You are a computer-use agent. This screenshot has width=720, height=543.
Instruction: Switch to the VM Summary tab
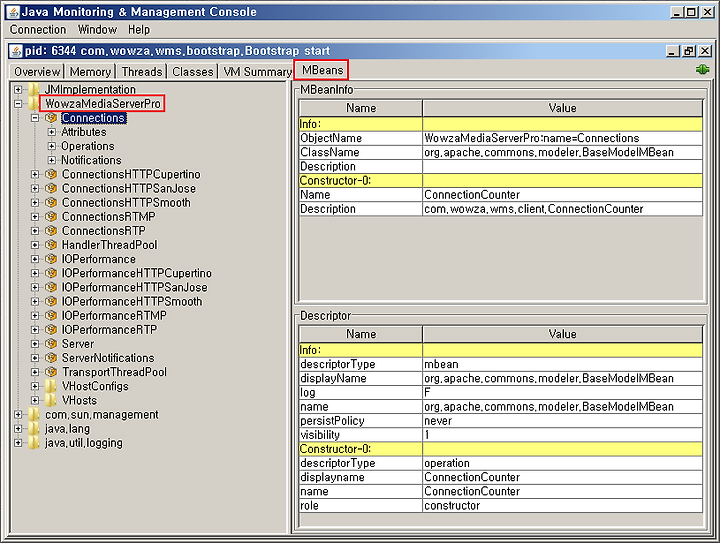pyautogui.click(x=257, y=72)
